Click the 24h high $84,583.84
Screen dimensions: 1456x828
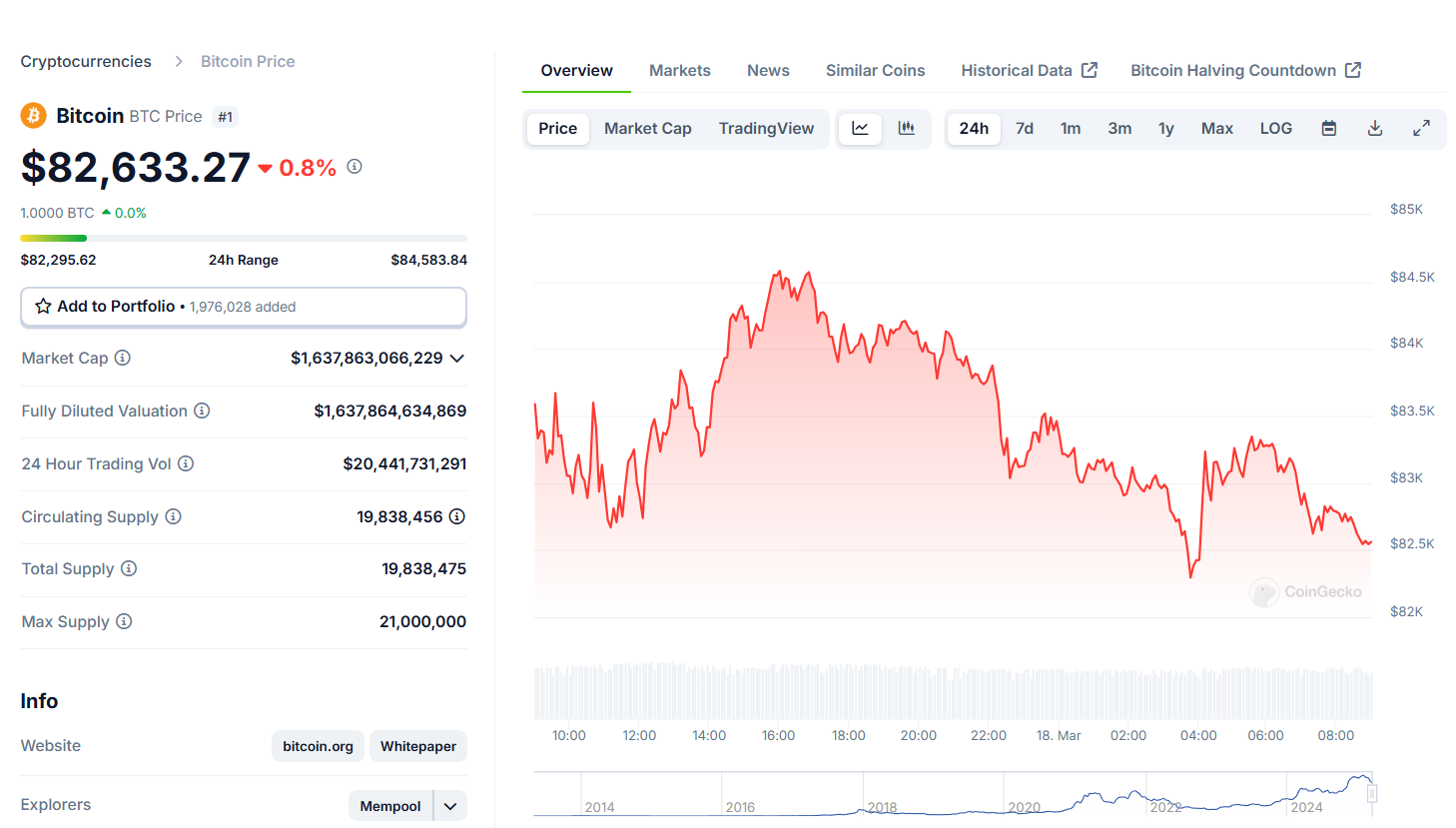point(428,260)
